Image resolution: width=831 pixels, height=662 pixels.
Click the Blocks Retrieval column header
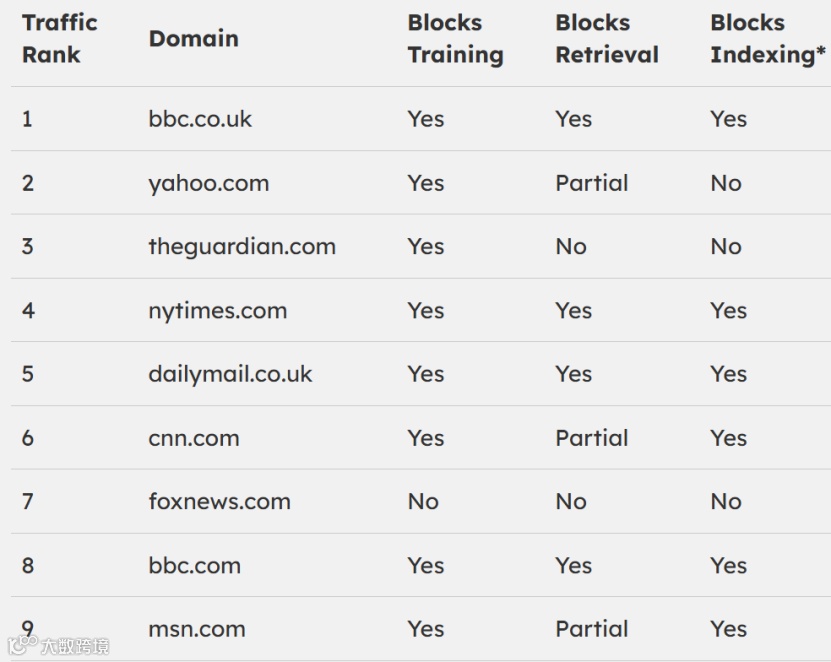[x=607, y=39]
